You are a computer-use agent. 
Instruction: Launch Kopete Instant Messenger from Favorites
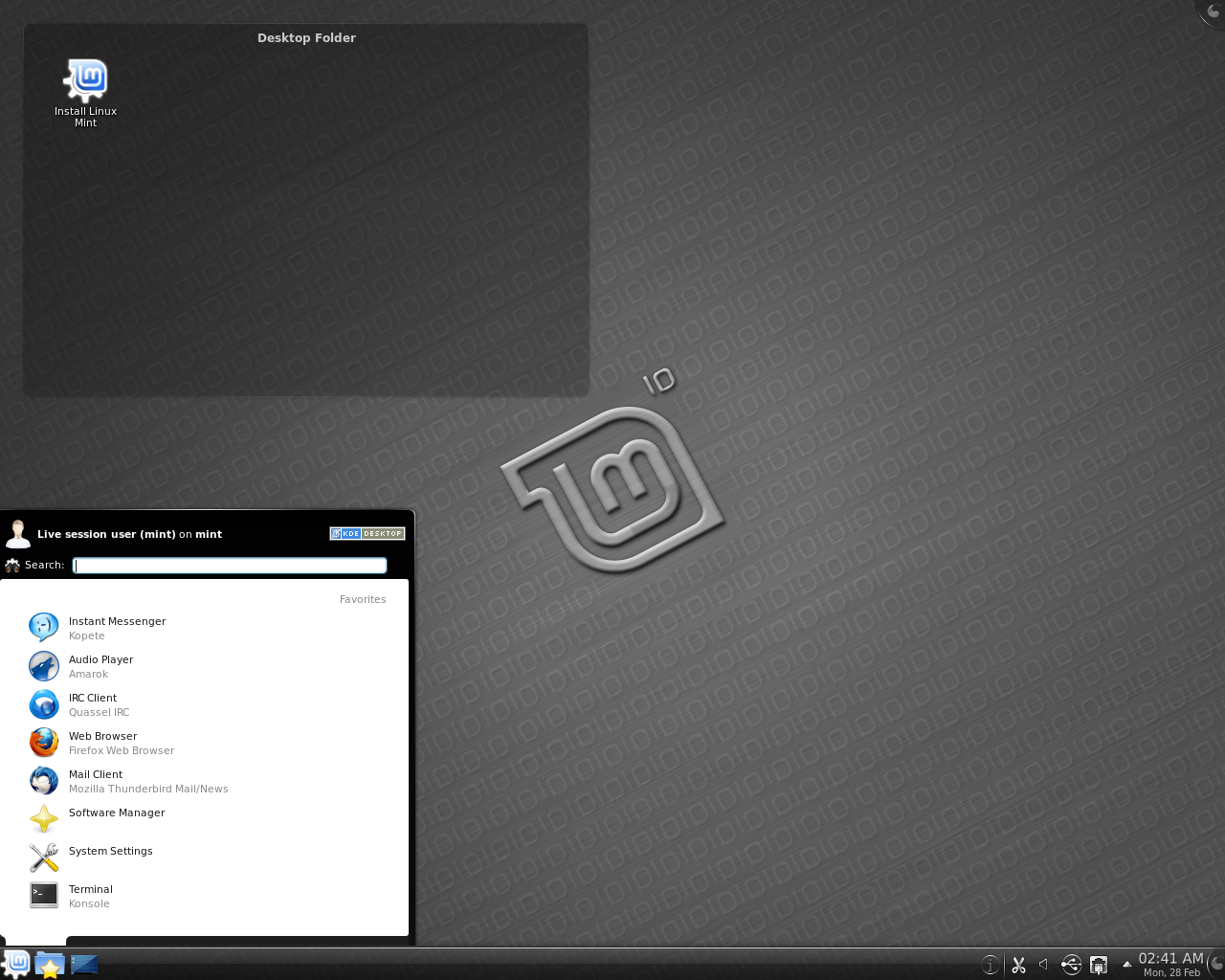[x=207, y=628]
